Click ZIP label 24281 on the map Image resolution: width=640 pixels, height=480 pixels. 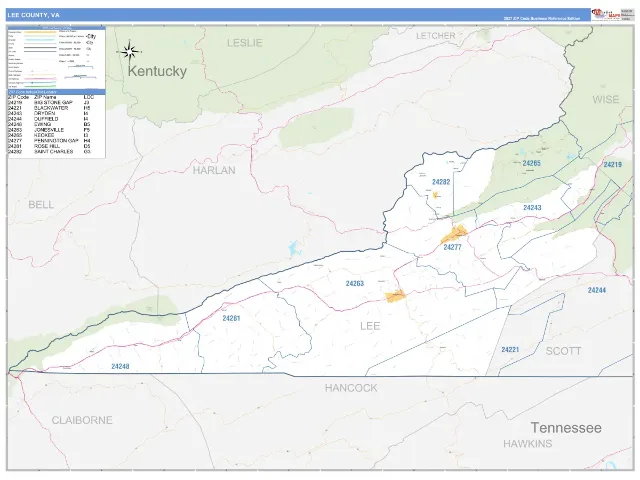[x=231, y=318]
